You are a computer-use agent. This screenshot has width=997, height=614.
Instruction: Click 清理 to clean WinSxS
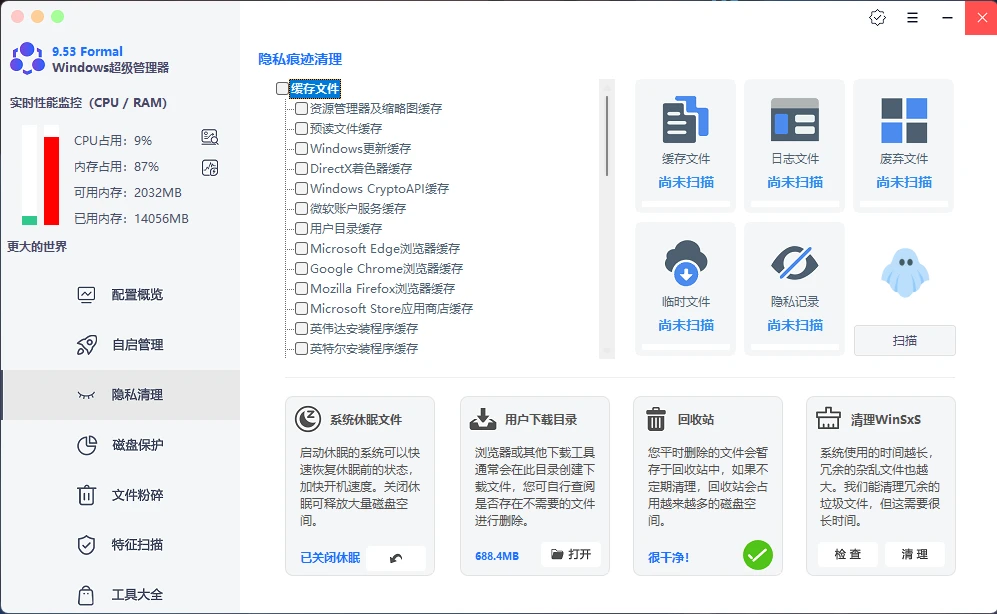[x=914, y=553]
